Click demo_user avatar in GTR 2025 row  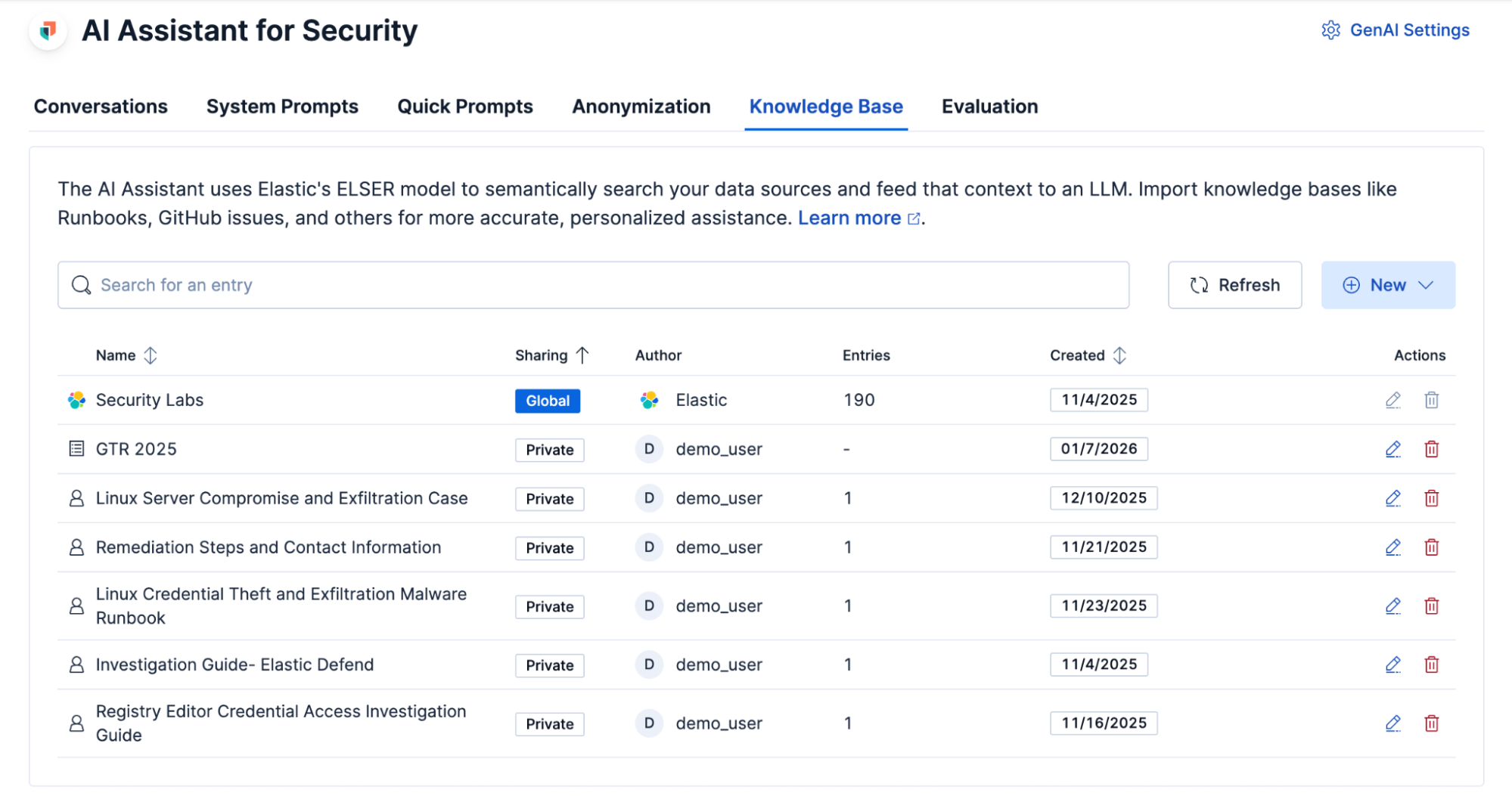tap(649, 449)
